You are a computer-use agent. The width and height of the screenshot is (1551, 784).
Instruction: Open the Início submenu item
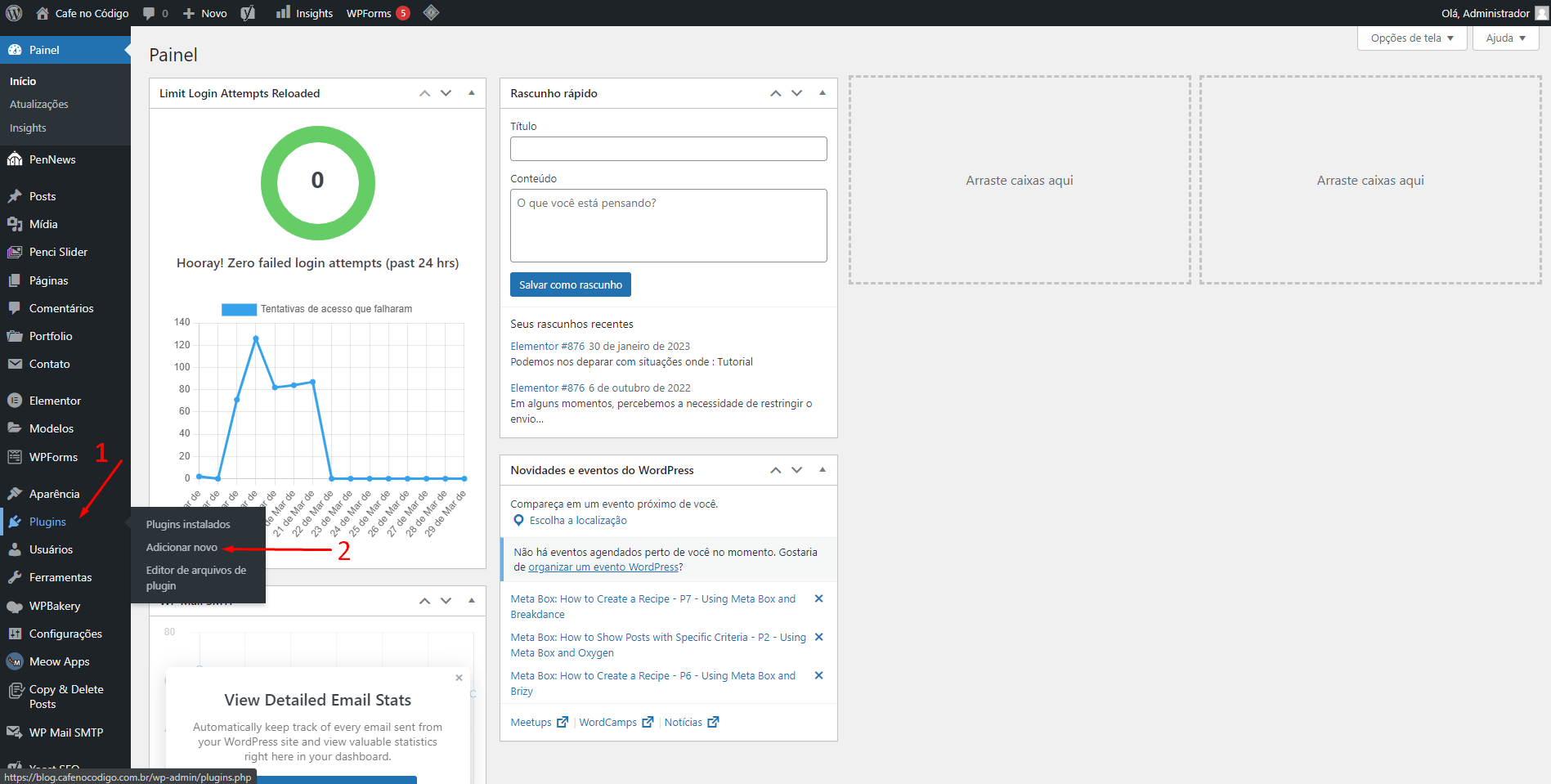(23, 81)
